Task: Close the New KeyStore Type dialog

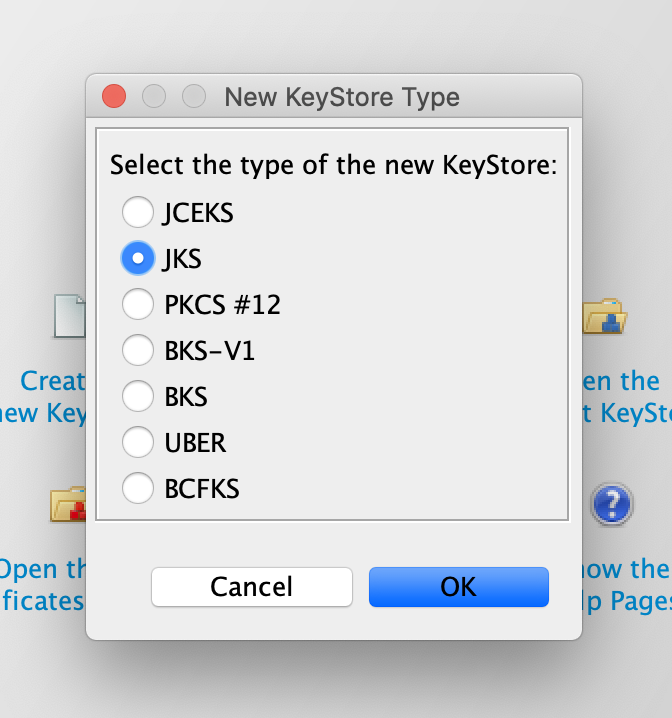Action: pyautogui.click(x=114, y=97)
